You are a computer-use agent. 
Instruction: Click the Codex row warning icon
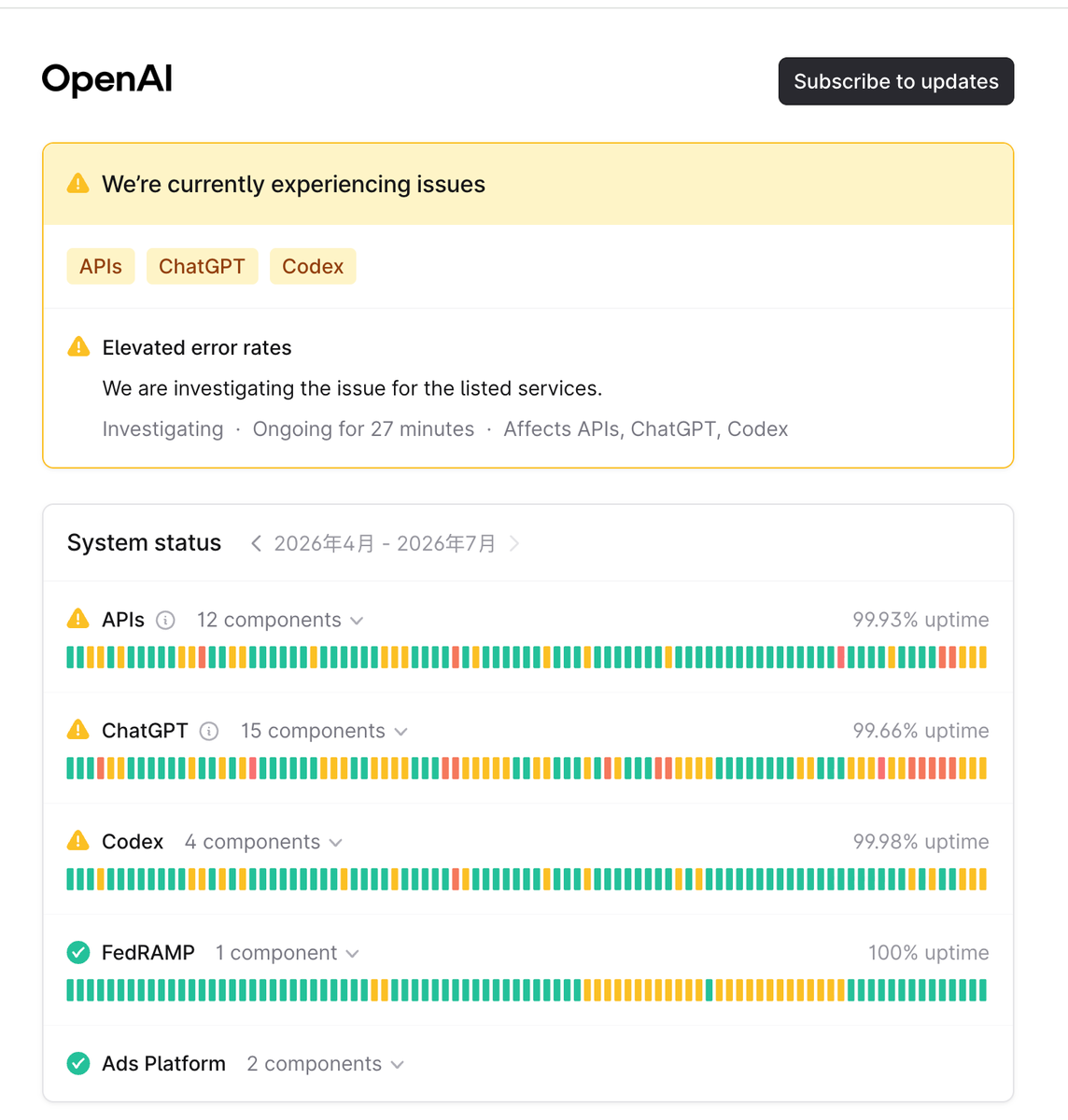click(78, 841)
